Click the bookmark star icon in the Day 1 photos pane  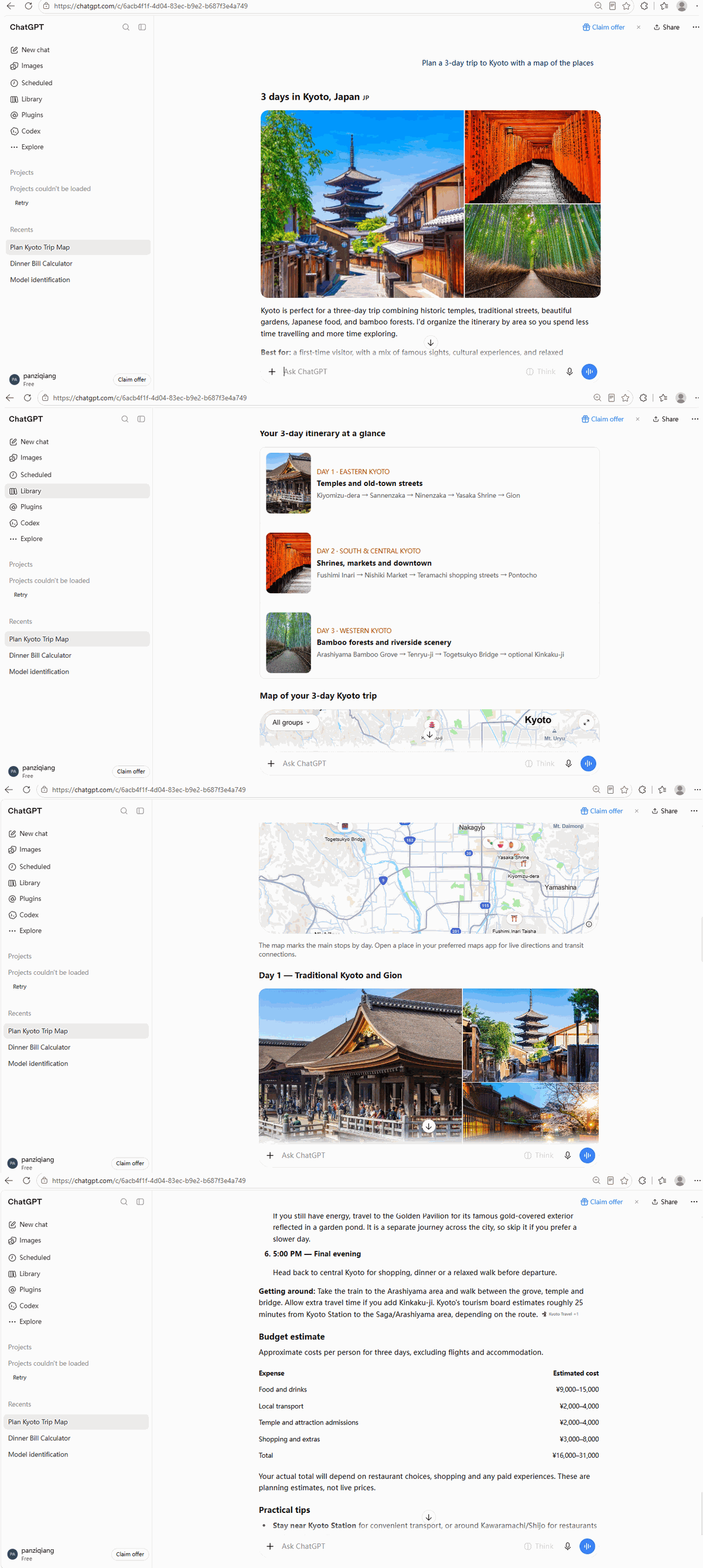(624, 790)
